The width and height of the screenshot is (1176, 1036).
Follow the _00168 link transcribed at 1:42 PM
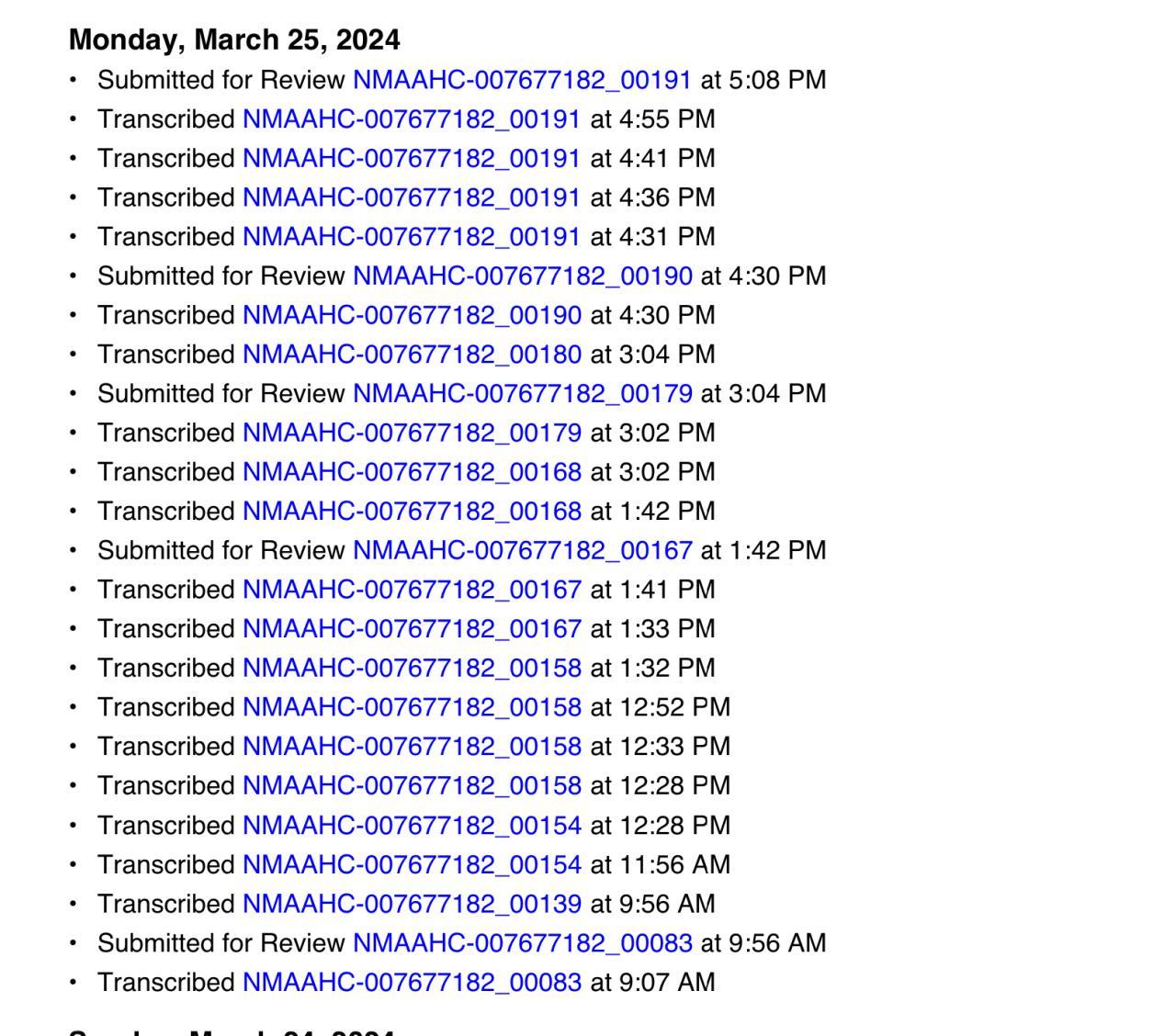tap(412, 512)
